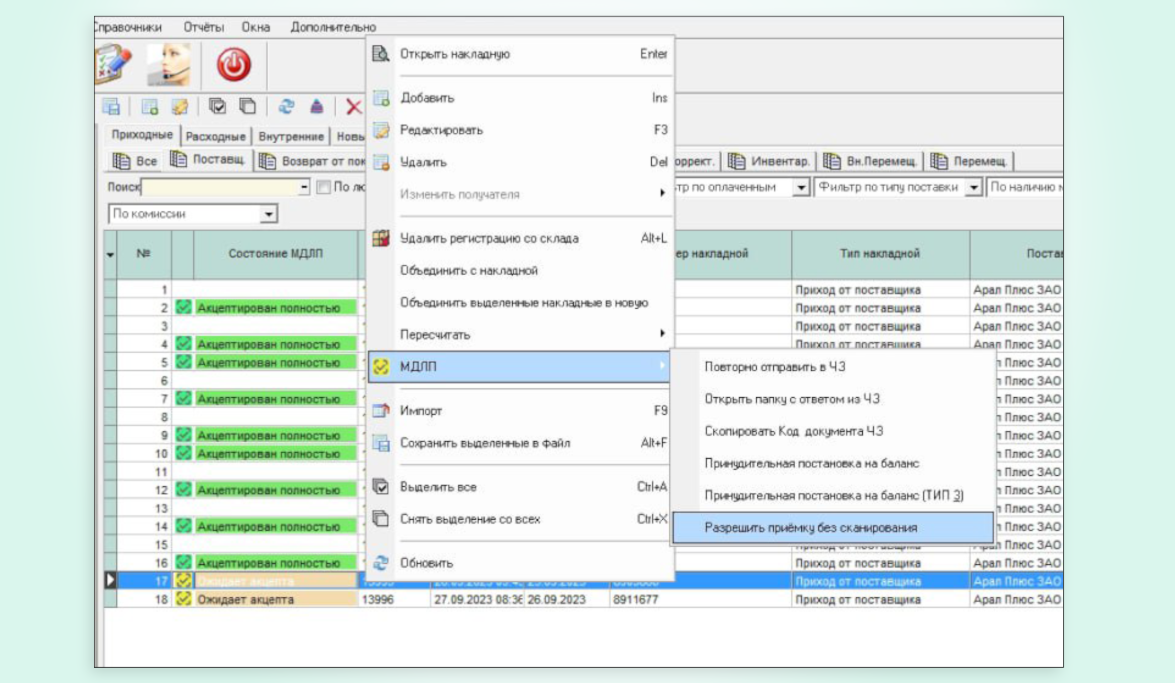The image size is (1175, 683).
Task: Click the red power button icon
Action: pos(234,66)
